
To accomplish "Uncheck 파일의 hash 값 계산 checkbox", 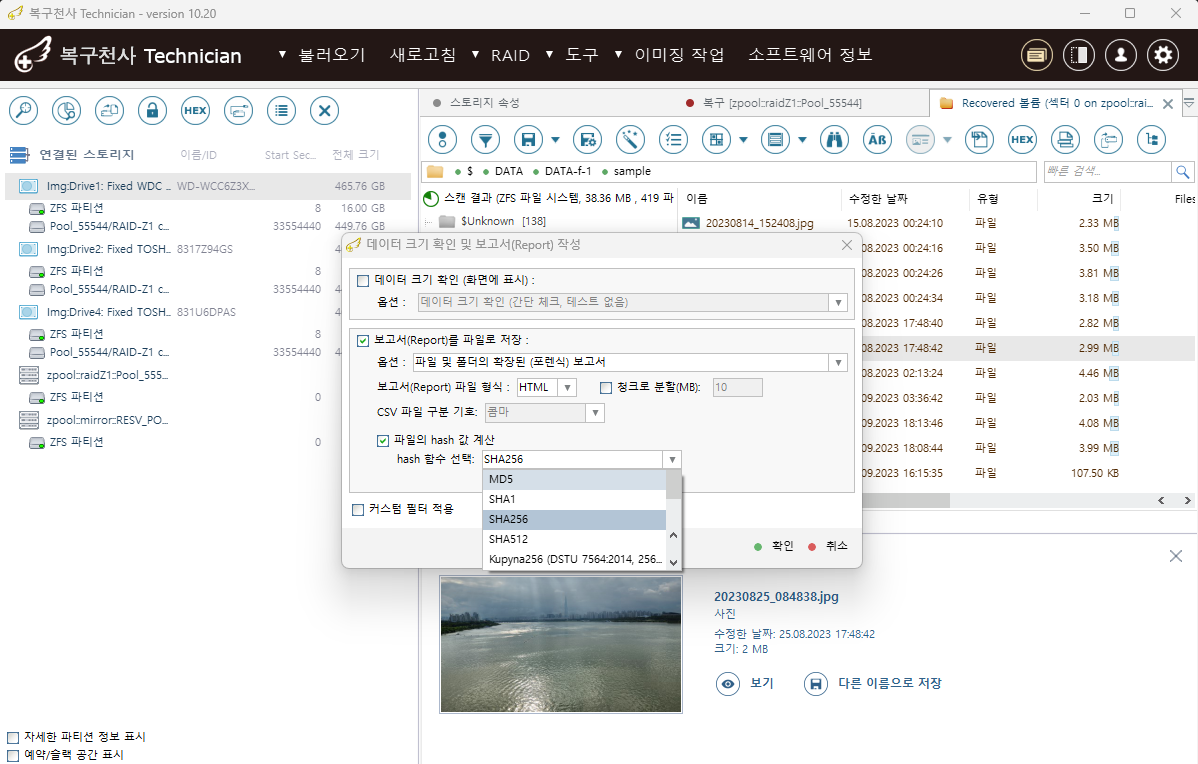I will tap(383, 440).
